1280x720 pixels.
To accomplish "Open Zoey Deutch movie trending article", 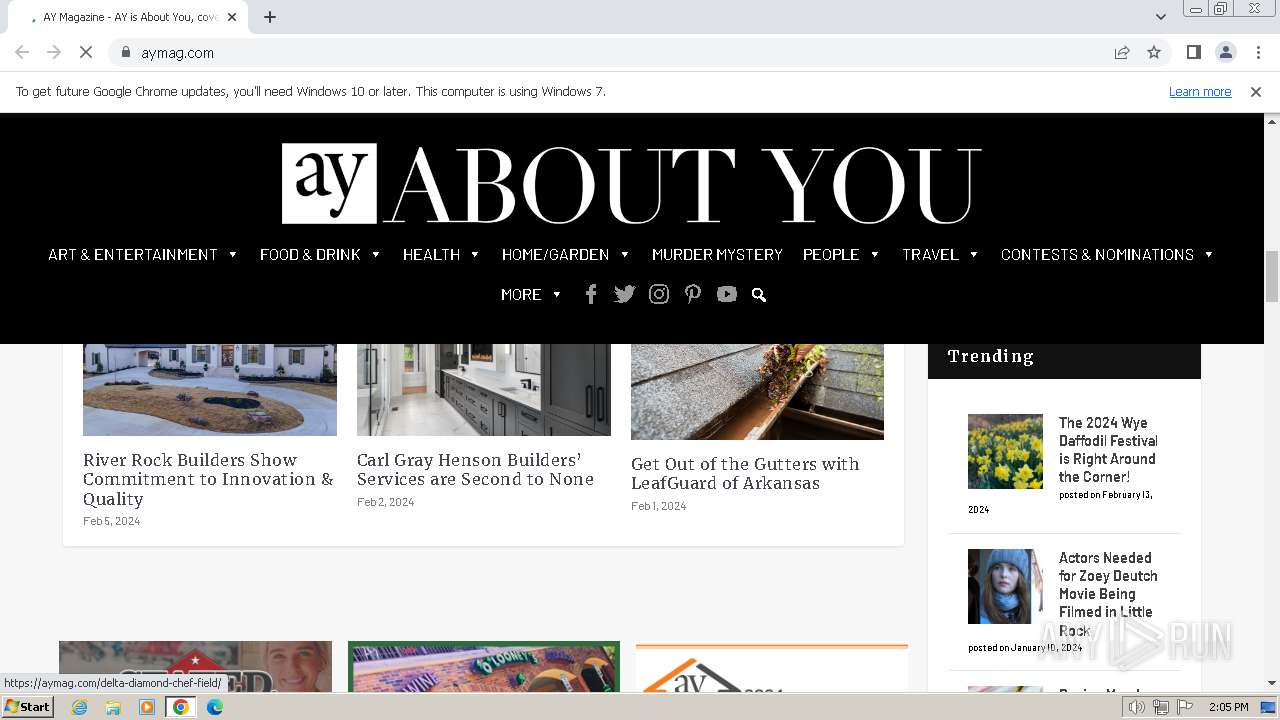I will pos(1108,594).
